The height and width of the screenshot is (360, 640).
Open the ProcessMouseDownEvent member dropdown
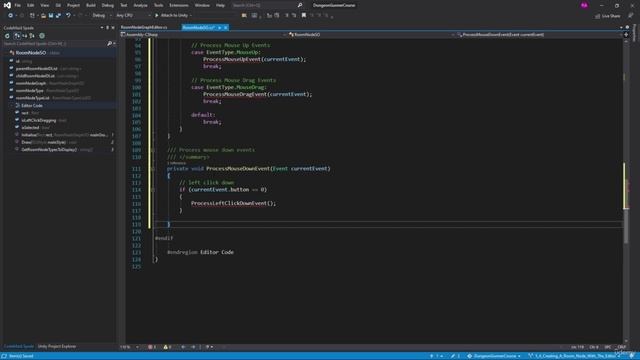[539, 35]
